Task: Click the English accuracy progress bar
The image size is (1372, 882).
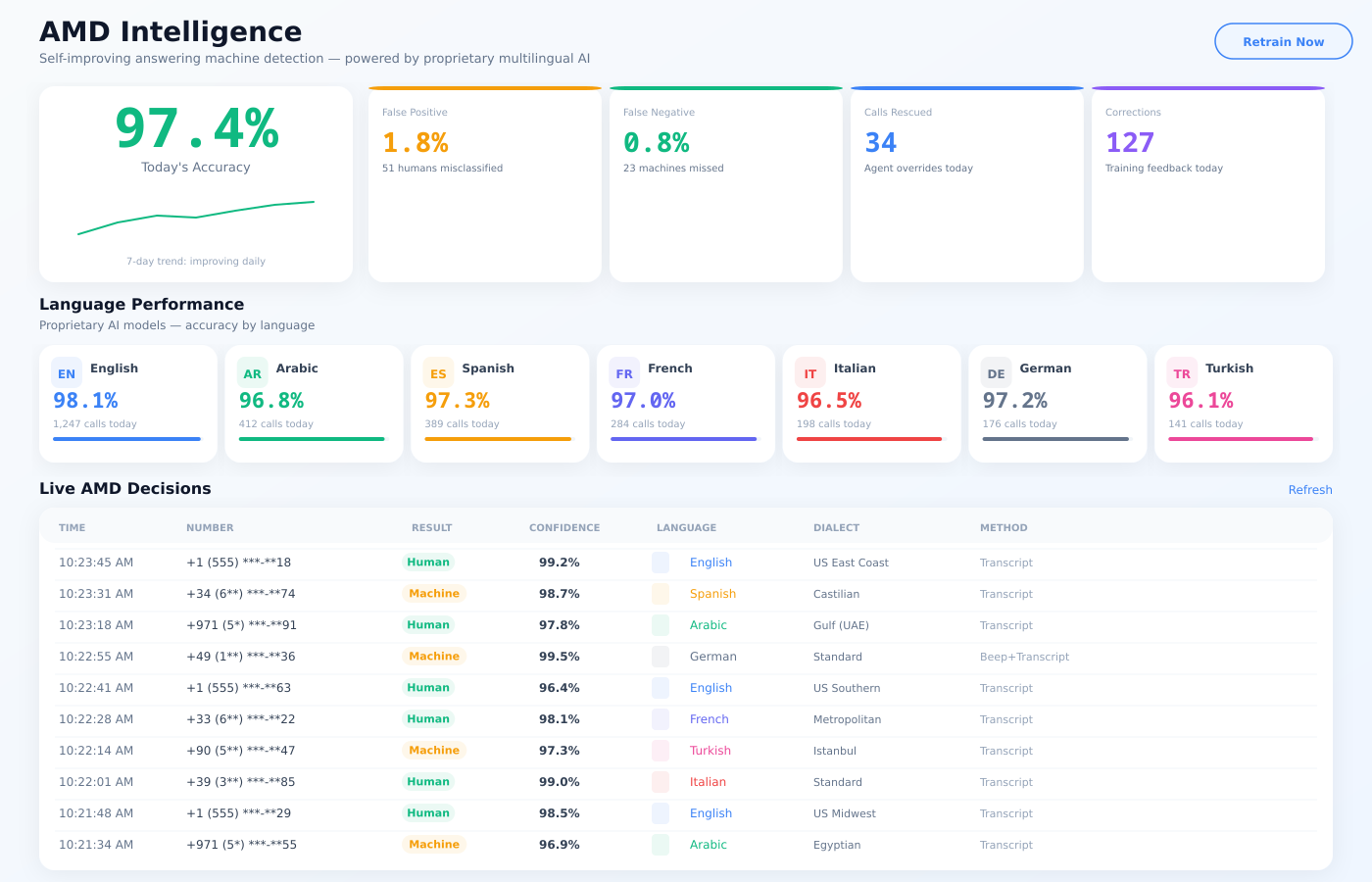Action: point(128,439)
